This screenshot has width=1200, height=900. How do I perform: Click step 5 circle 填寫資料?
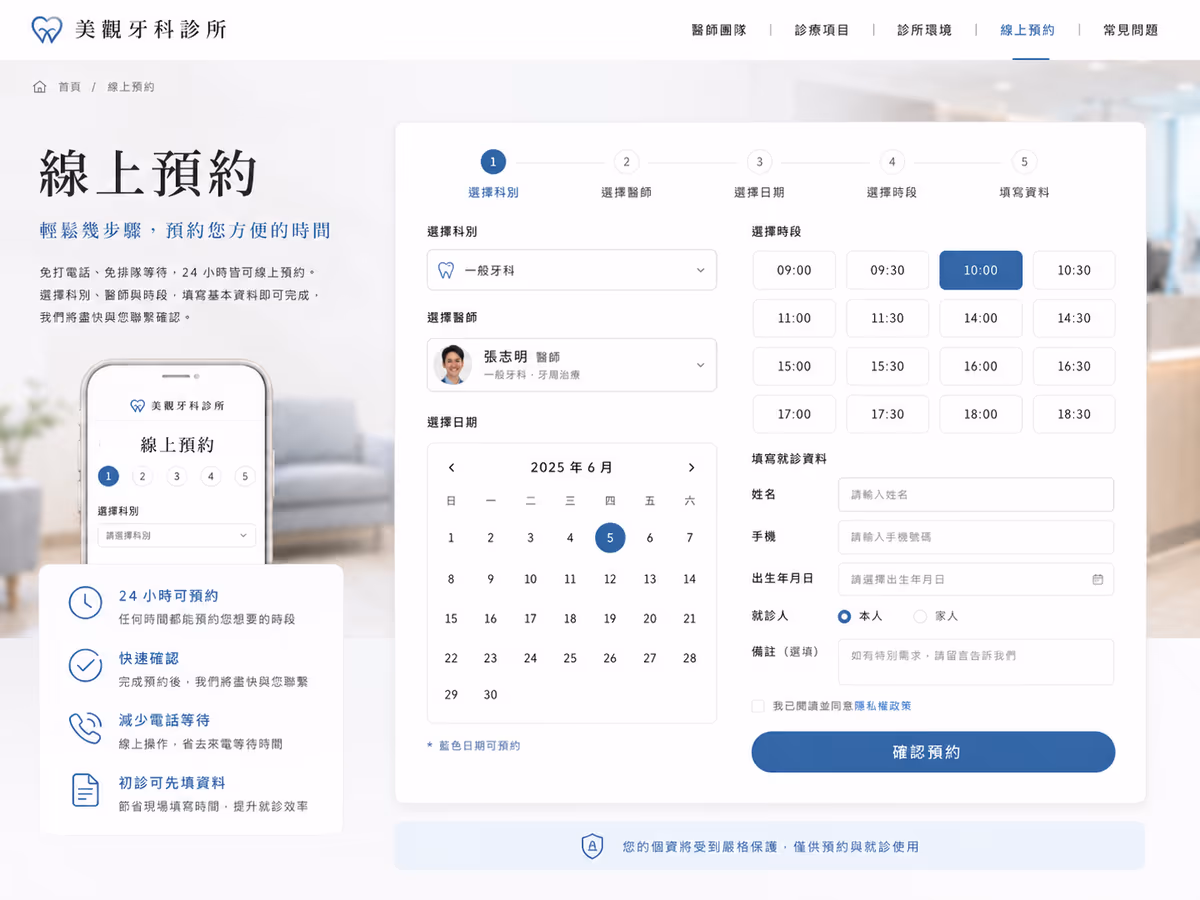point(1024,162)
